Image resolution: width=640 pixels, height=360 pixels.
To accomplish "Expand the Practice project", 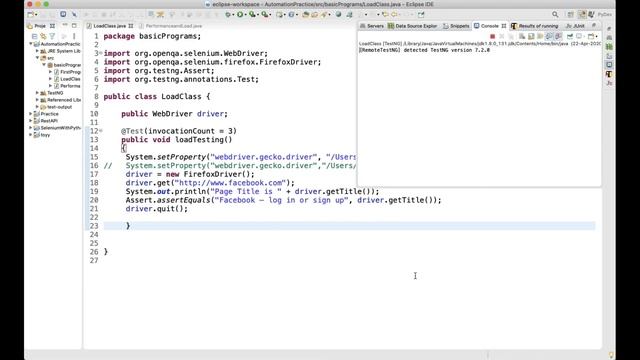I will pos(31,114).
